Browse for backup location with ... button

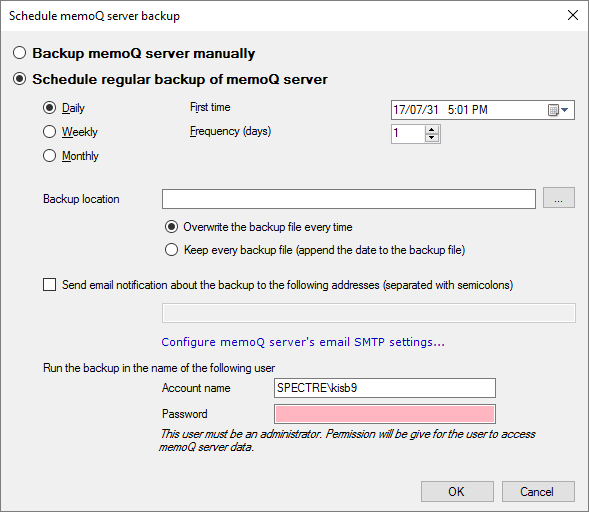point(559,198)
